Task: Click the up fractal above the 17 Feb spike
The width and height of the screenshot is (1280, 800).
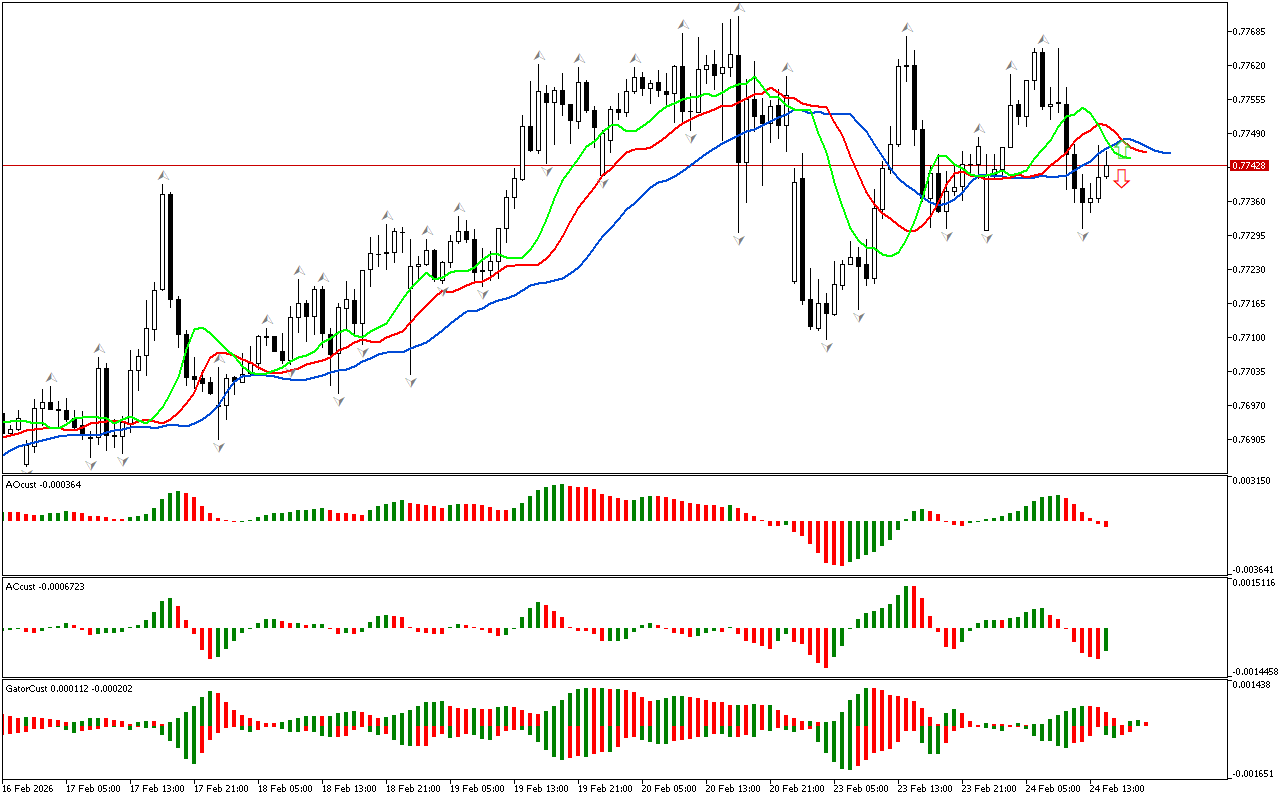Action: [162, 176]
